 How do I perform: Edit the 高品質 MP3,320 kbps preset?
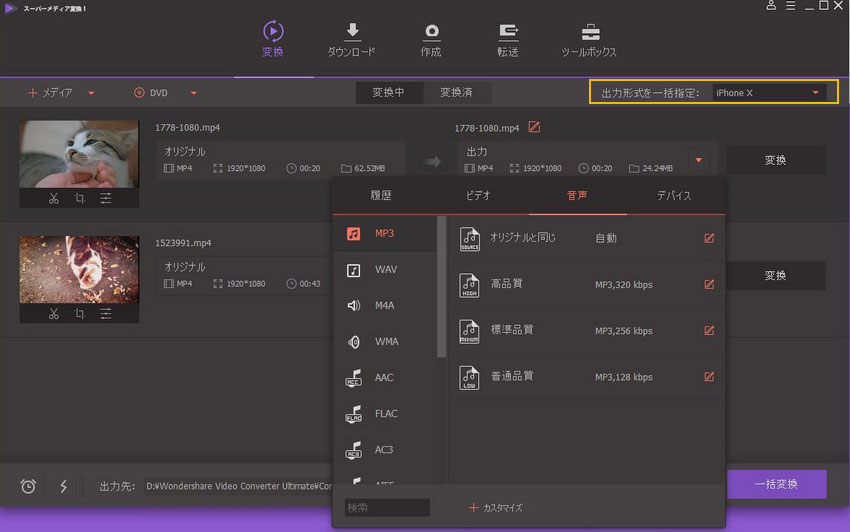point(709,284)
